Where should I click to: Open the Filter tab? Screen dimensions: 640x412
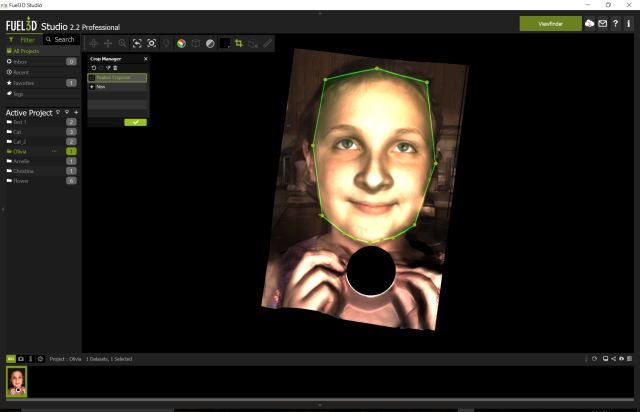coord(23,39)
